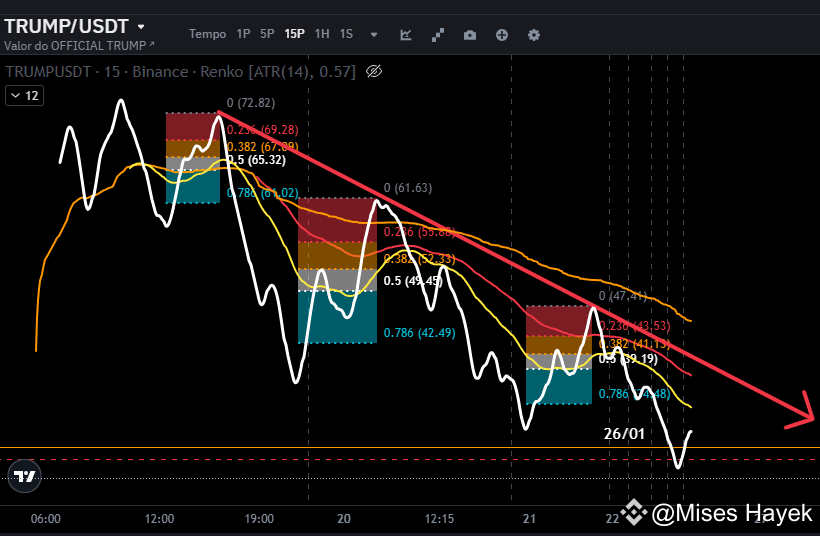Open the Valor do OFFICIAL TRUMP link
The width and height of the screenshot is (820, 536).
(x=79, y=45)
